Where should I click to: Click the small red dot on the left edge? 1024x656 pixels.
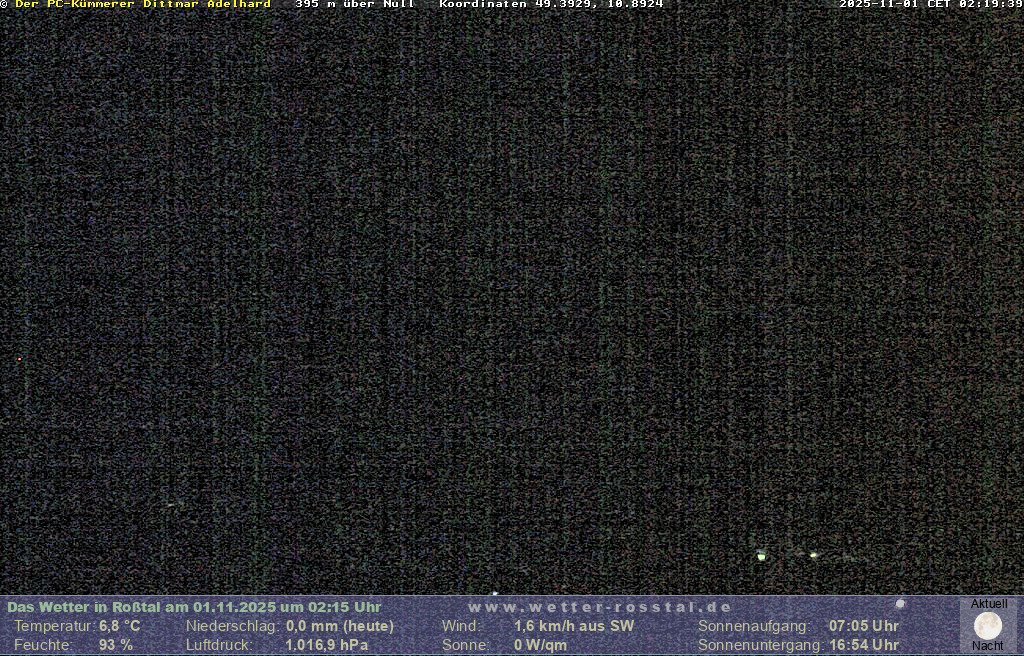coord(19,359)
